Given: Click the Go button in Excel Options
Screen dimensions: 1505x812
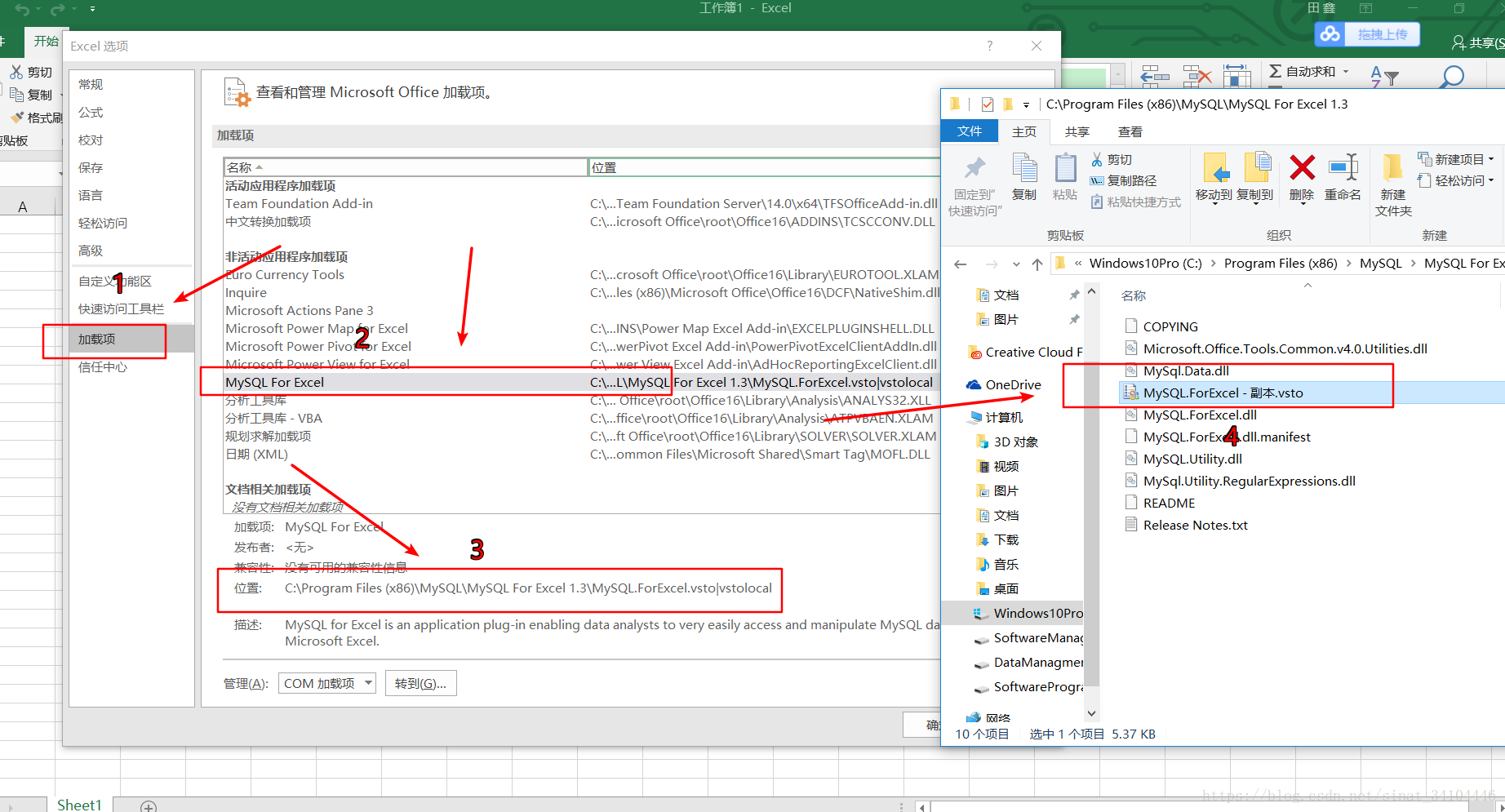Looking at the screenshot, I should (x=420, y=683).
